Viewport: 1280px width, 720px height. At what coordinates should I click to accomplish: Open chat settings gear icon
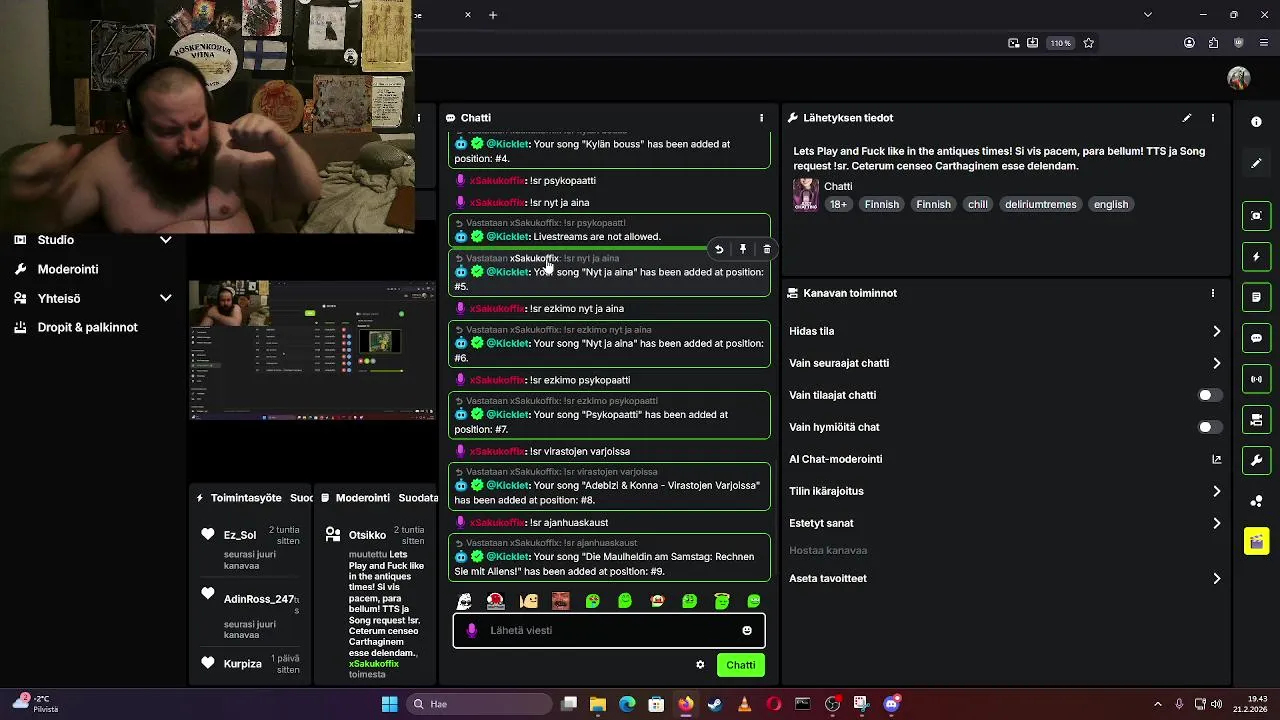tap(700, 665)
